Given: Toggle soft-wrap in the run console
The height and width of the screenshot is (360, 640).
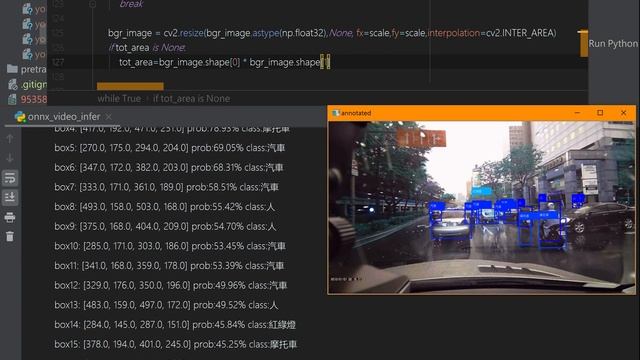Looking at the screenshot, I should 10,178.
